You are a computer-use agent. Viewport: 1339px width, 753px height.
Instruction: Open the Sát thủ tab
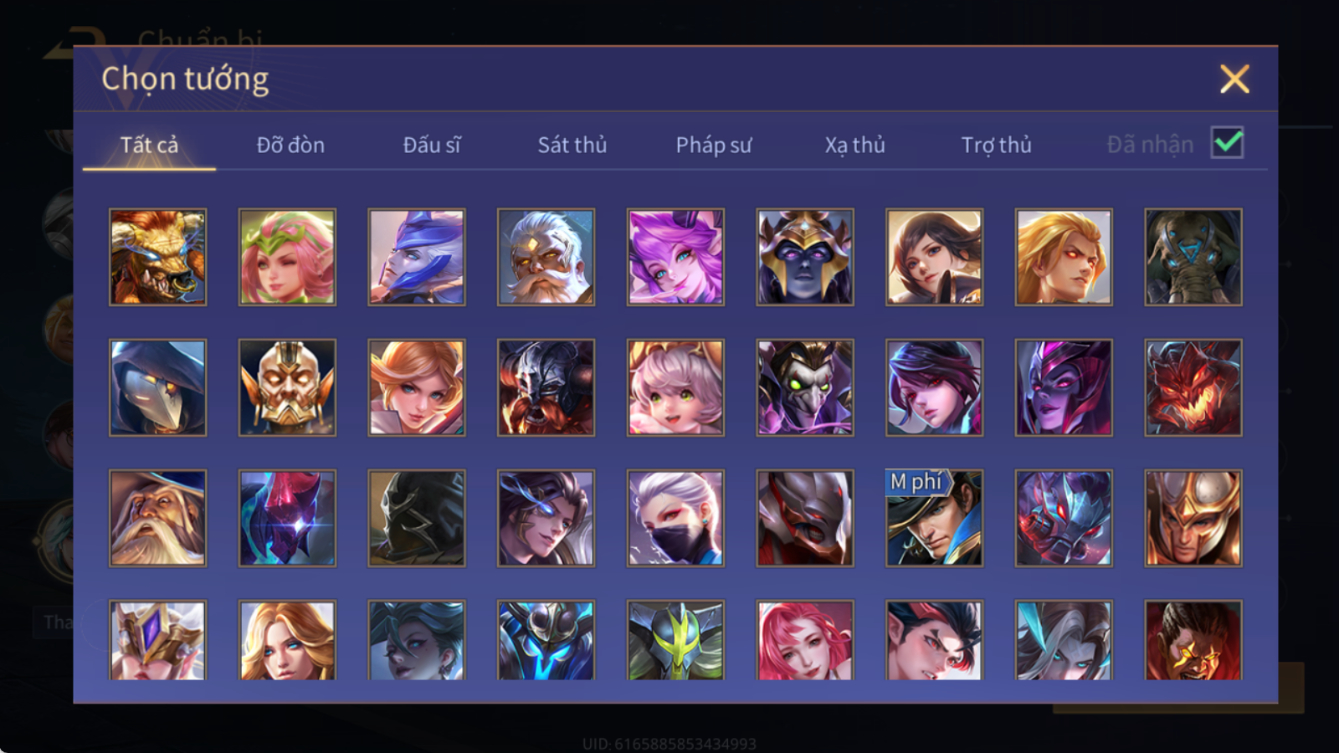coord(572,145)
